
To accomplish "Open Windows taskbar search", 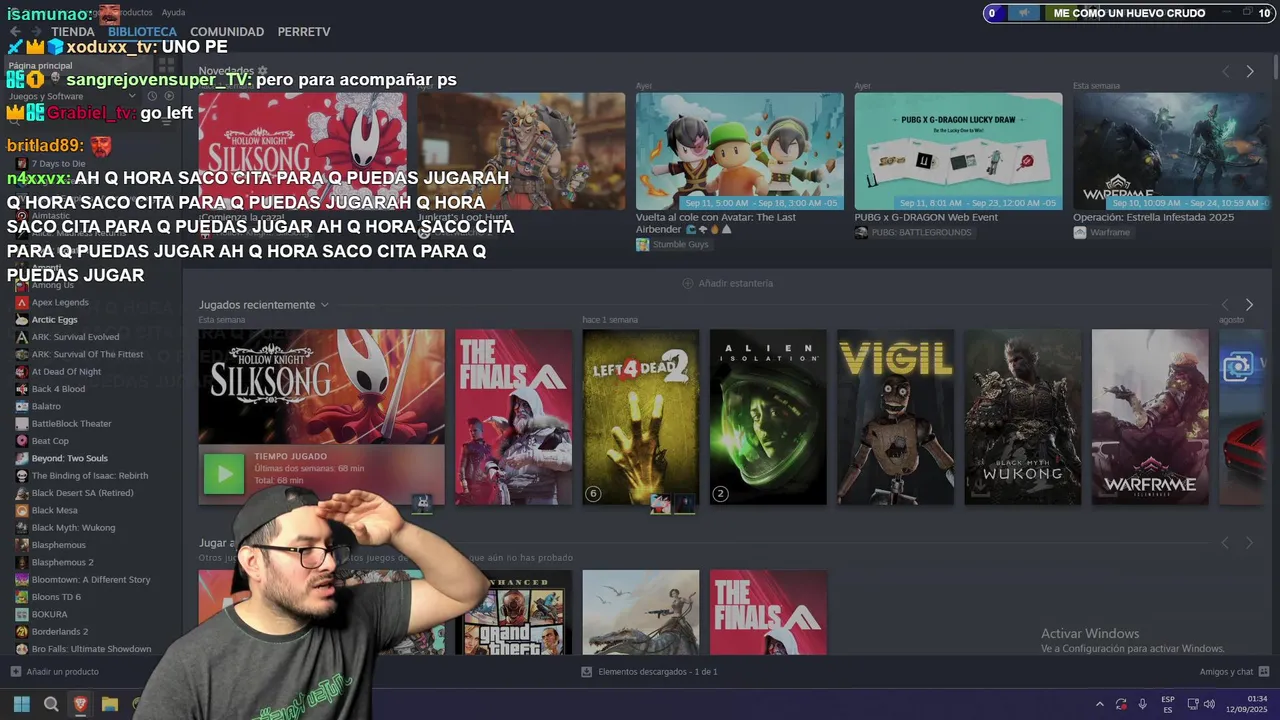I will click(x=51, y=704).
